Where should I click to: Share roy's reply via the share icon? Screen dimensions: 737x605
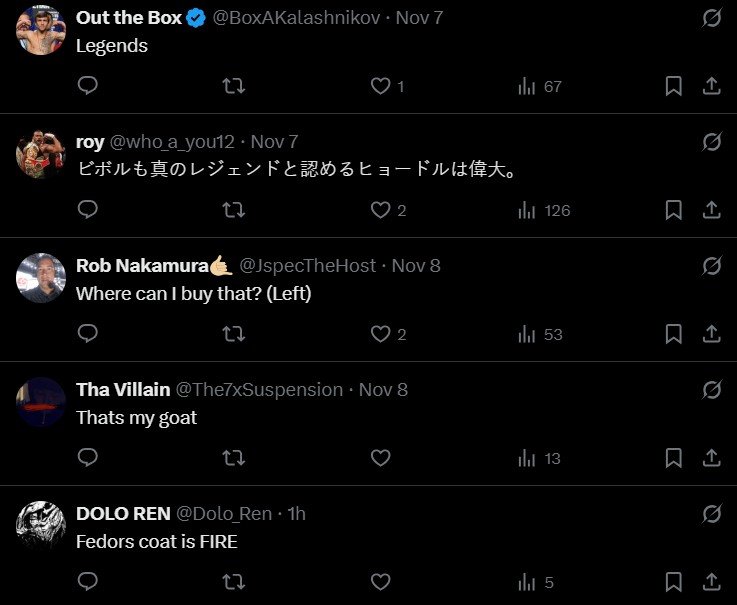pos(712,211)
